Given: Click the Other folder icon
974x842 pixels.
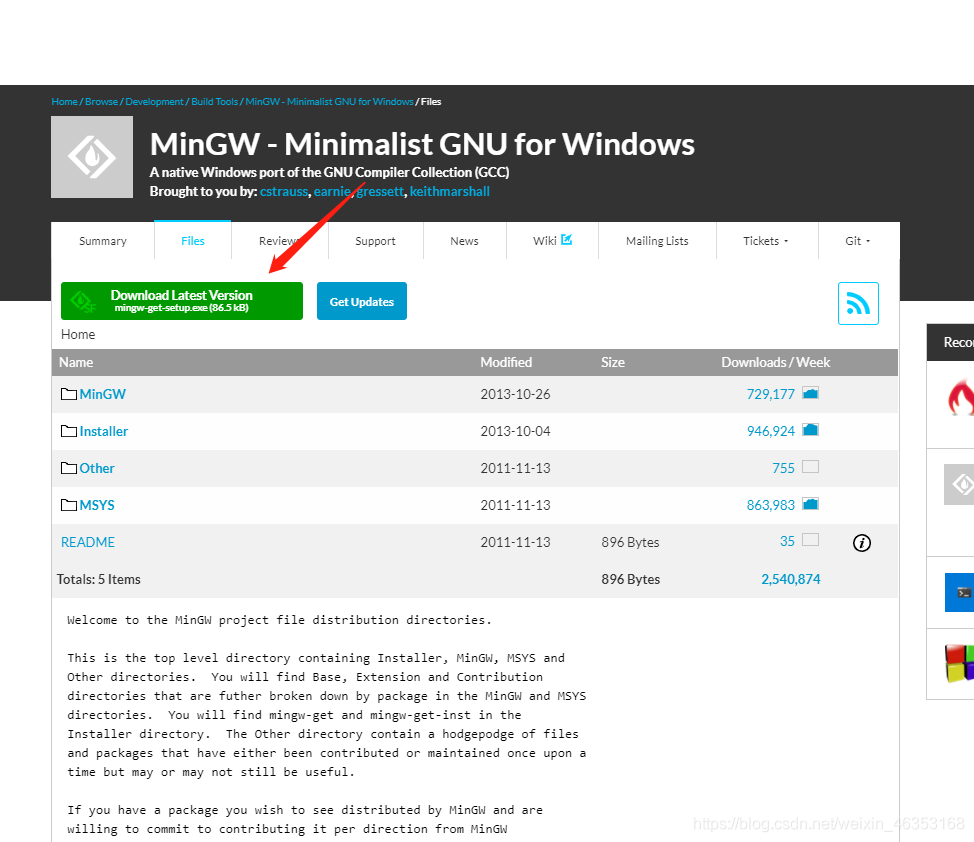Looking at the screenshot, I should click(69, 468).
